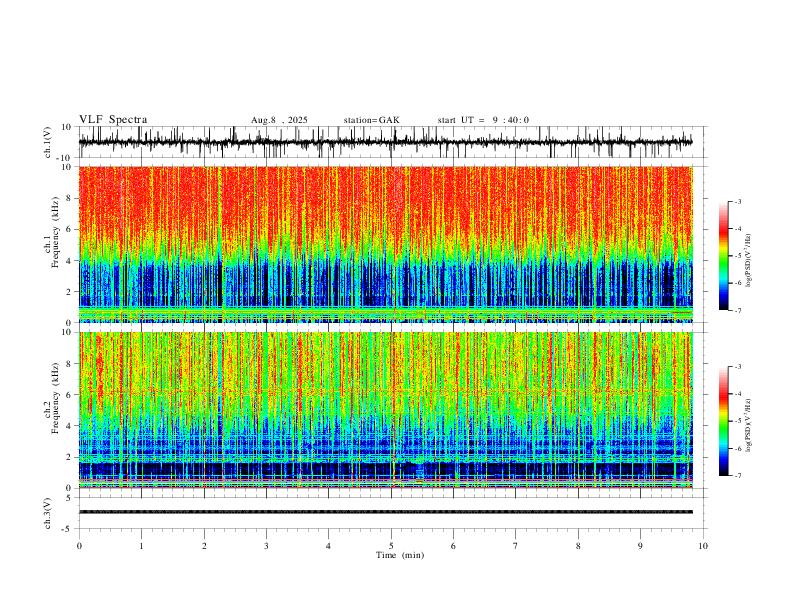Click the "2" kHz tick on ch.2 frequency axis
The width and height of the screenshot is (792, 612).
click(69, 457)
